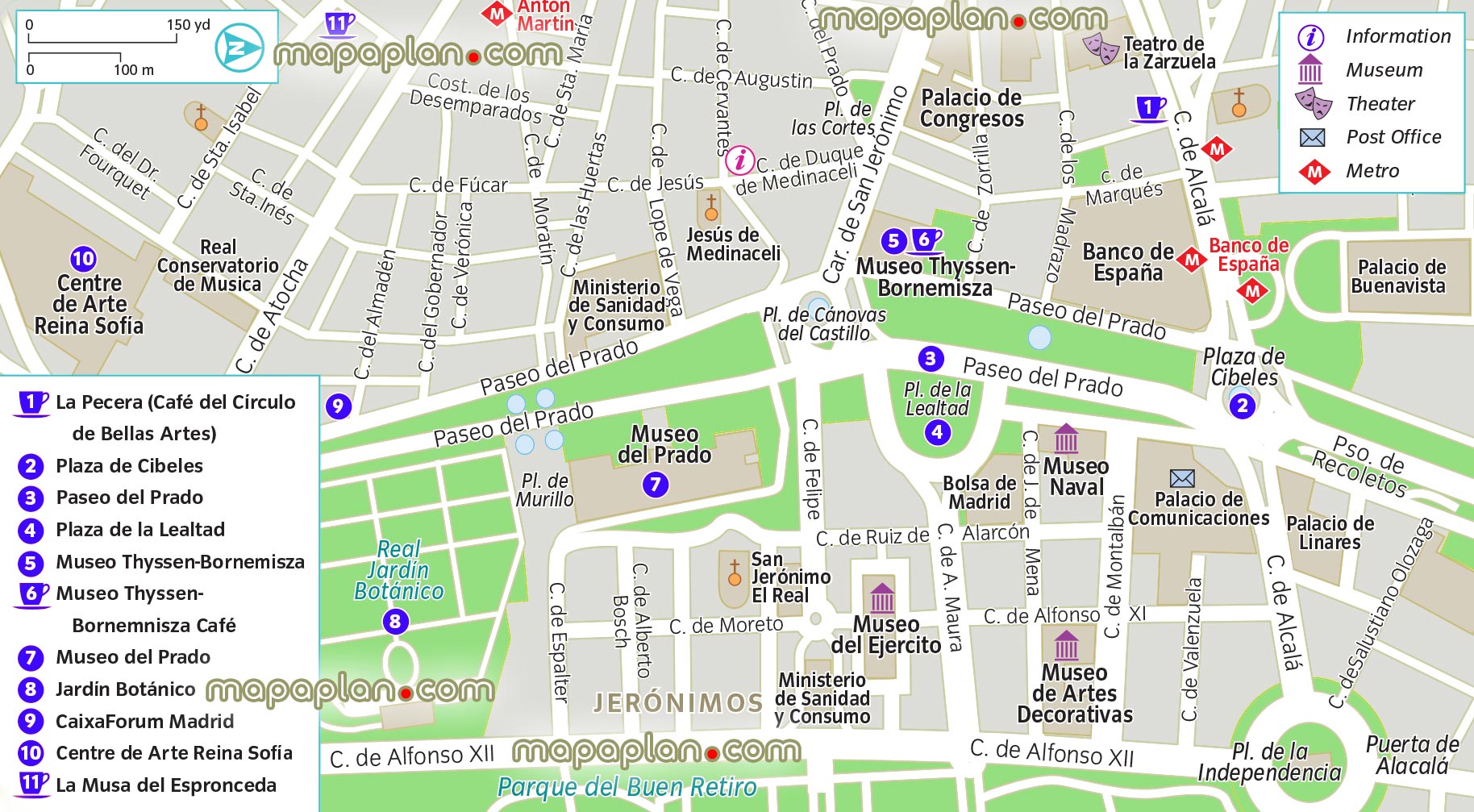This screenshot has height=812, width=1474.
Task: Click the 'Palacio de Congresos' map label
Action: [x=972, y=108]
